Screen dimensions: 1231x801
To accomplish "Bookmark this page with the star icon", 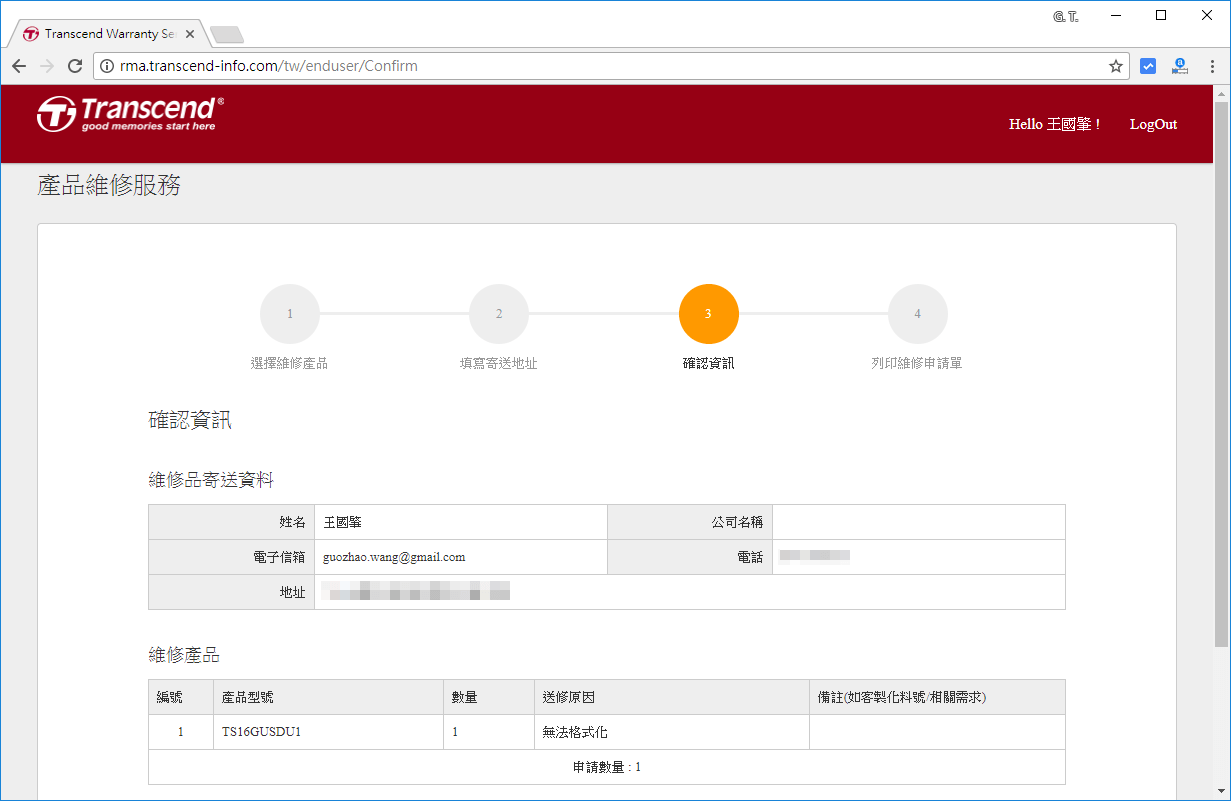I will pyautogui.click(x=1115, y=66).
